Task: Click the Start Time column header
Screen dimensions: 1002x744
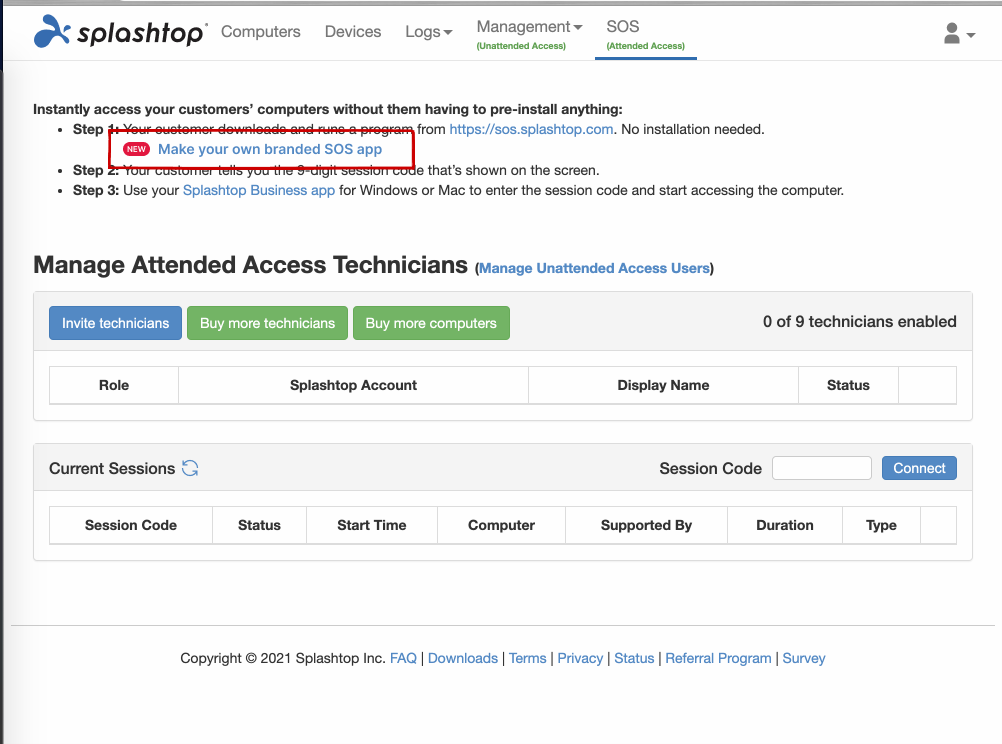Action: (x=372, y=525)
